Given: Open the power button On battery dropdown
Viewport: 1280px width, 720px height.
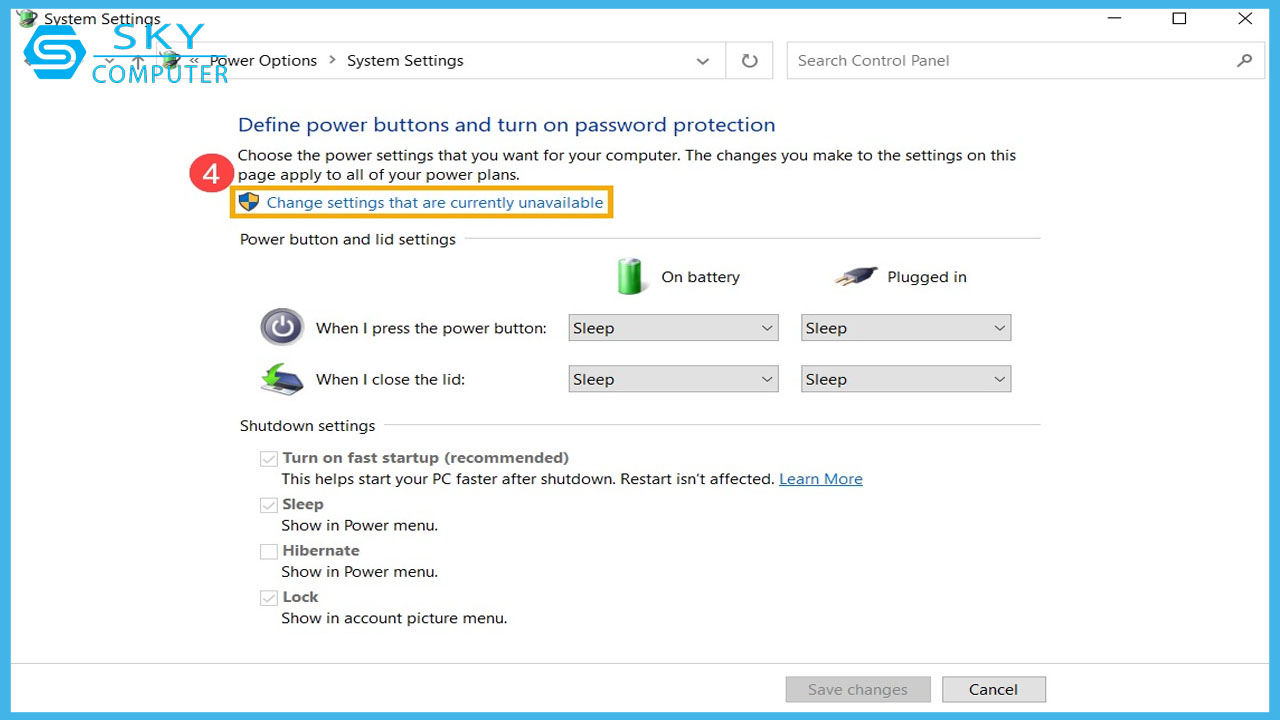Looking at the screenshot, I should (673, 328).
